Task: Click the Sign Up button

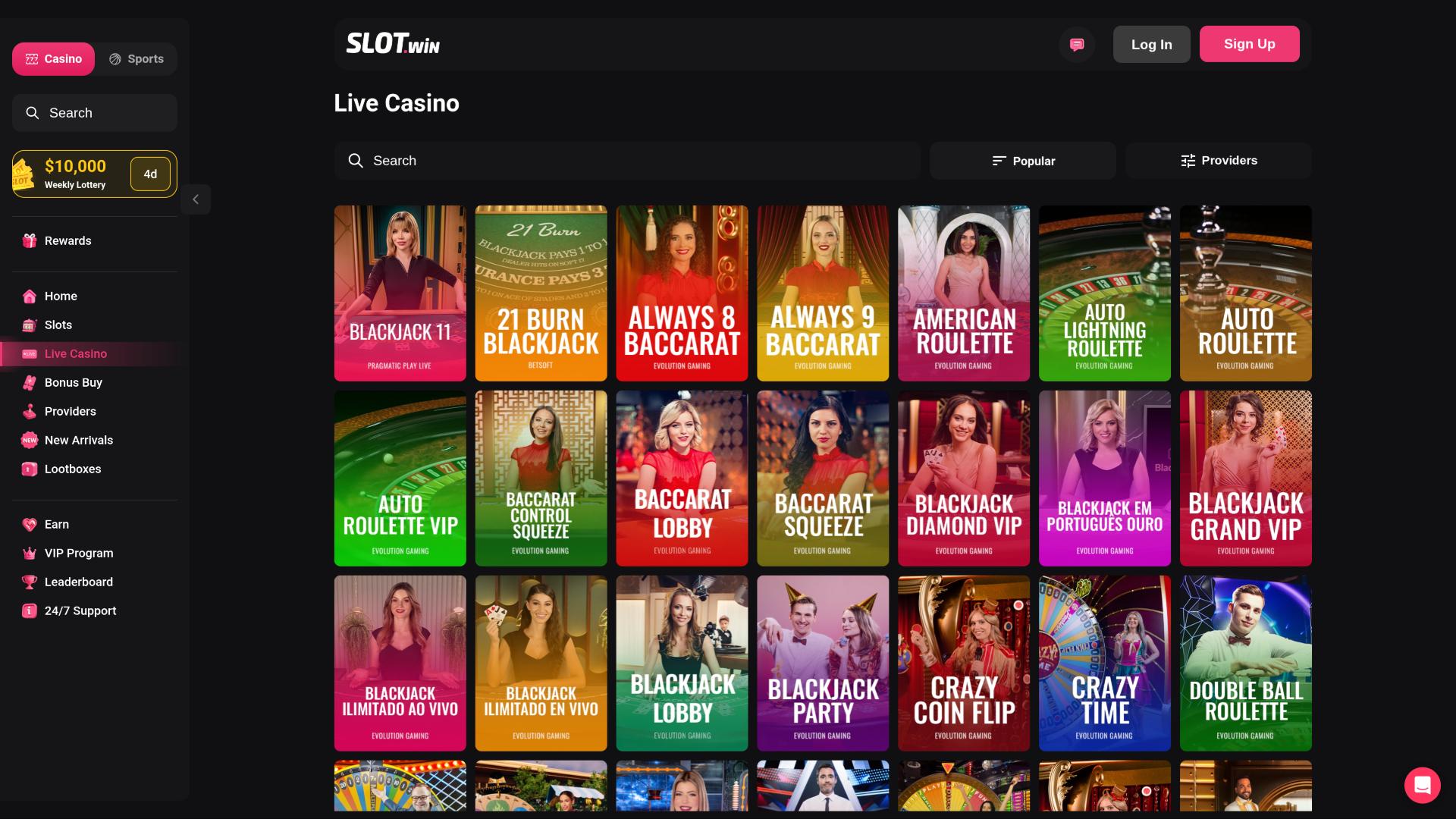Action: [x=1249, y=44]
